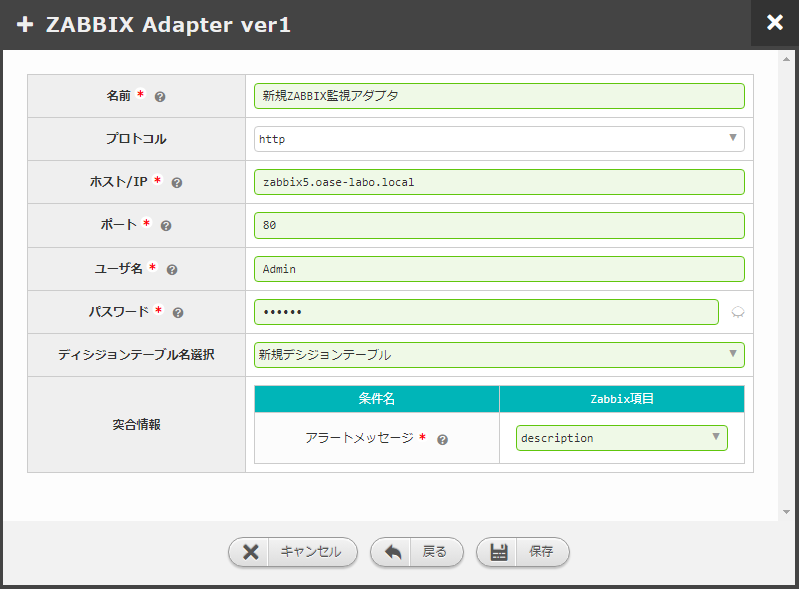The height and width of the screenshot is (589, 799).
Task: Click the アラートメッセージ condition text
Action: coord(360,438)
